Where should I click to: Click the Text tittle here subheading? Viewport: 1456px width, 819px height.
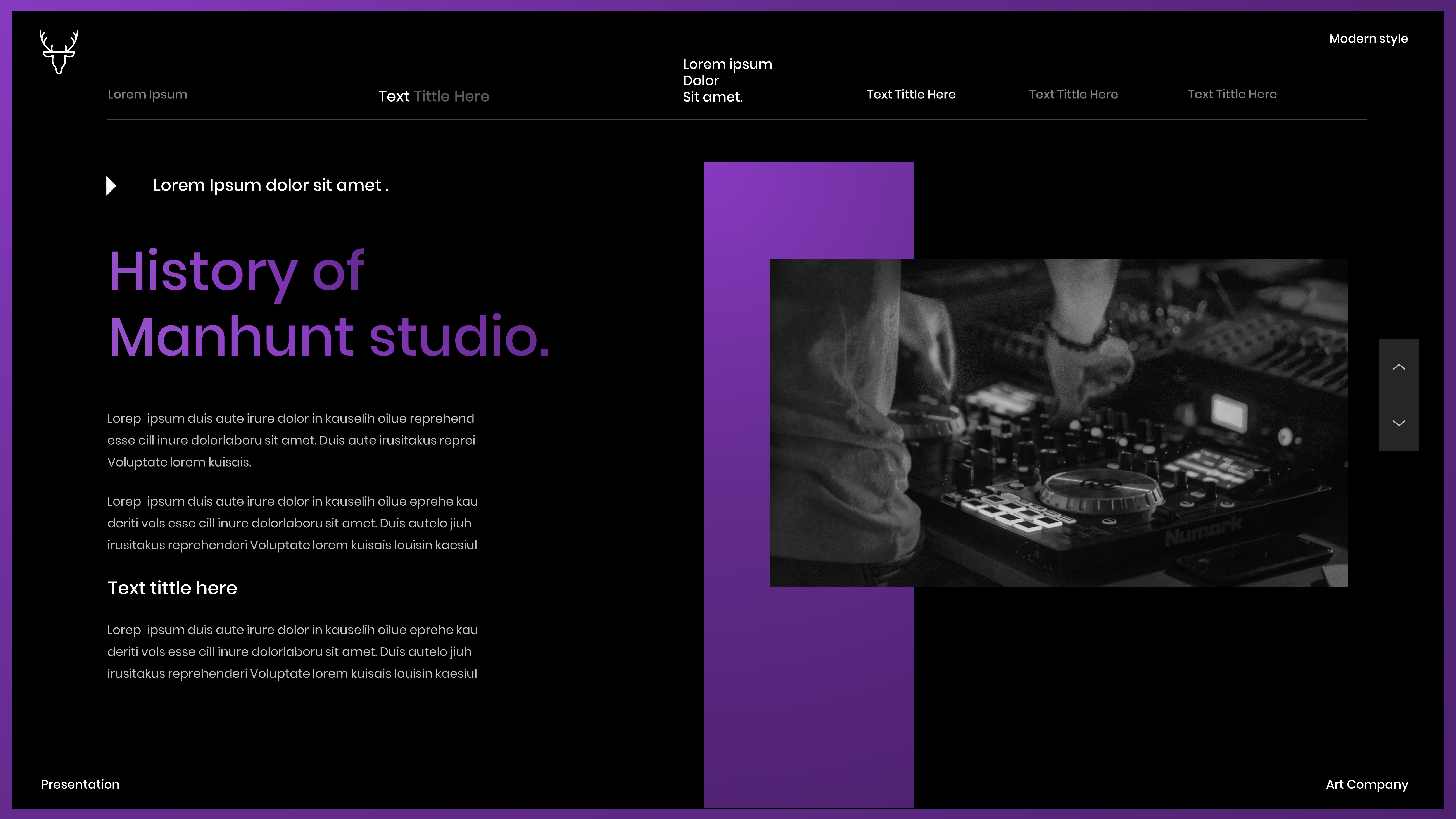[172, 588]
